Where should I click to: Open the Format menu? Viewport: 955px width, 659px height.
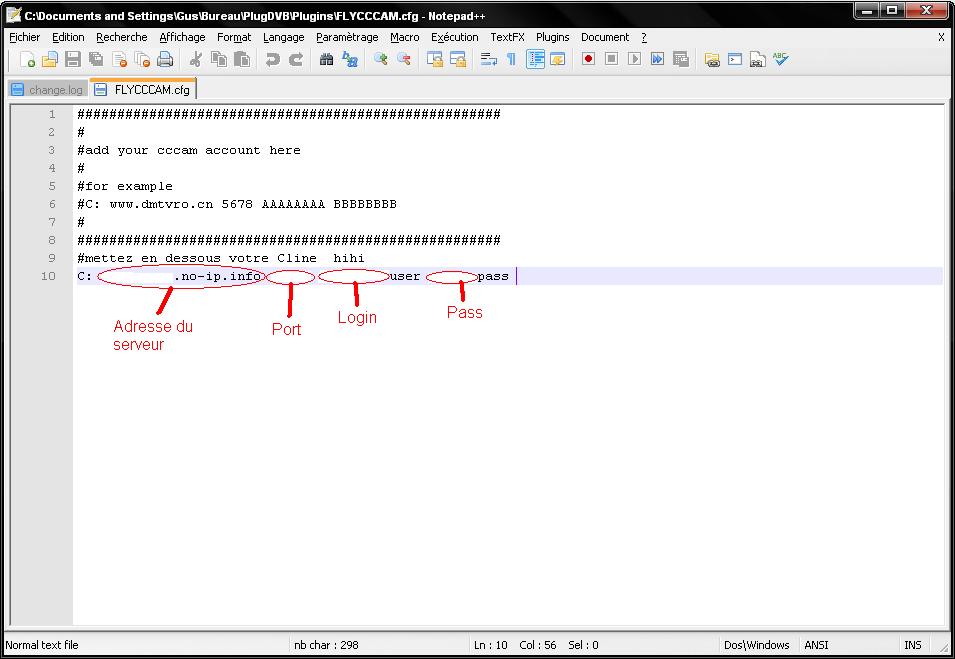click(x=234, y=37)
